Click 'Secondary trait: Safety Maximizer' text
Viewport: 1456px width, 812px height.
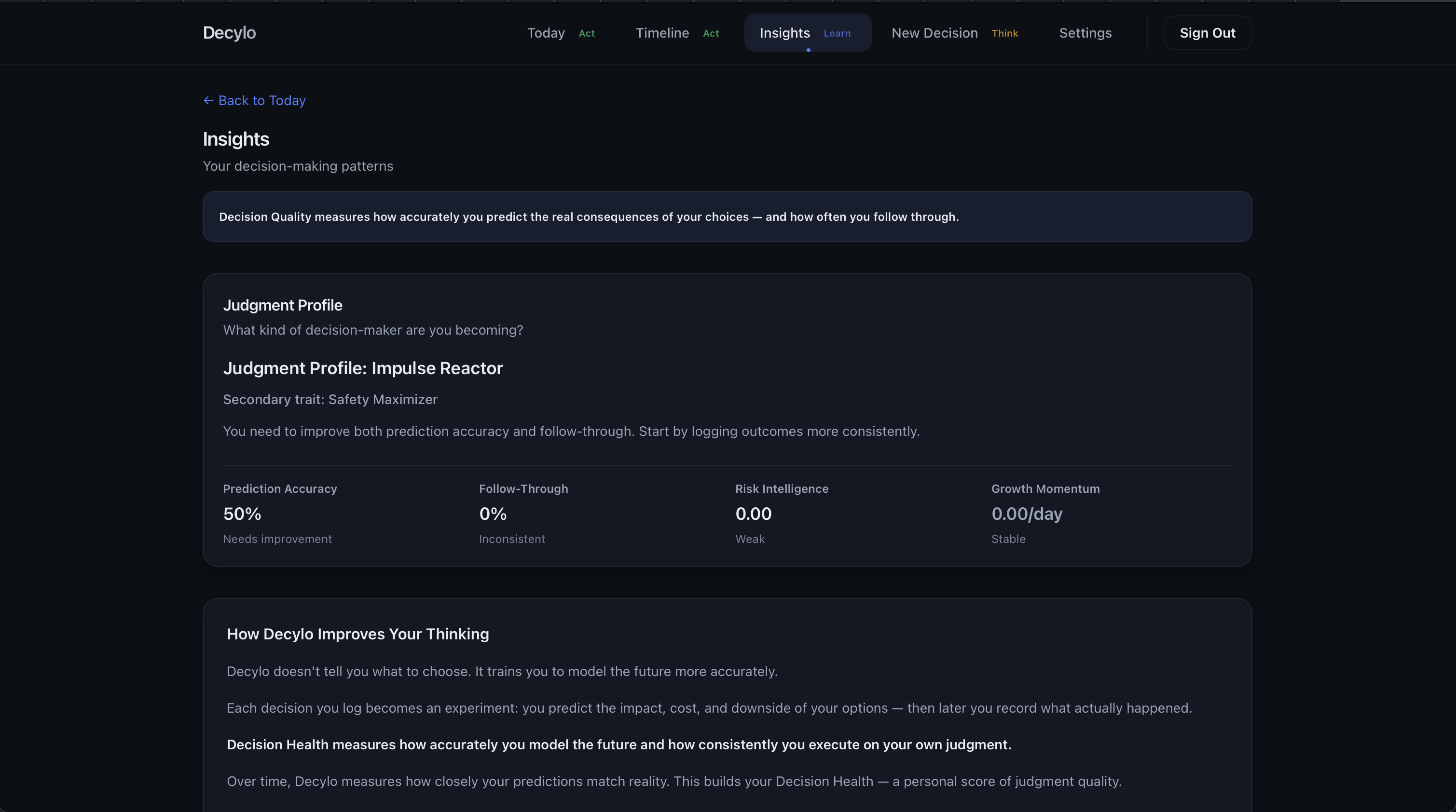[x=330, y=400]
